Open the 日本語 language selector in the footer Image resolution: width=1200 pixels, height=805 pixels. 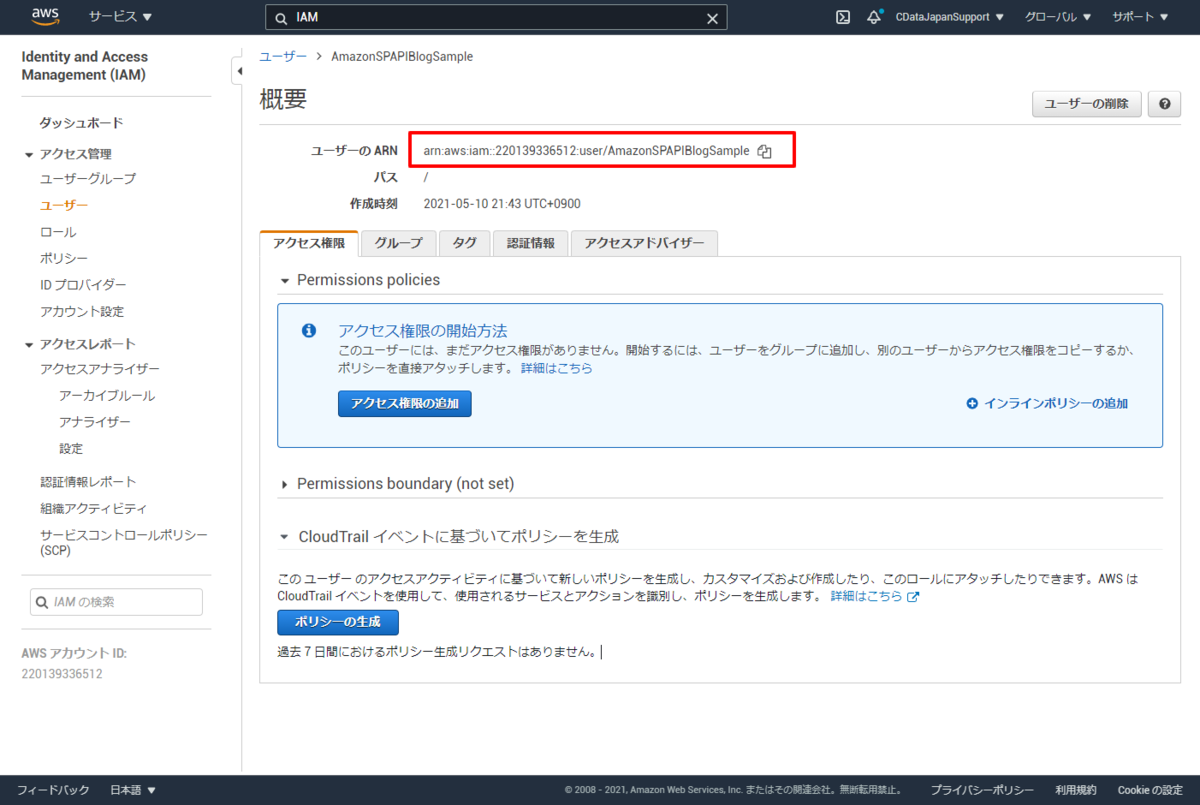[x=131, y=789]
